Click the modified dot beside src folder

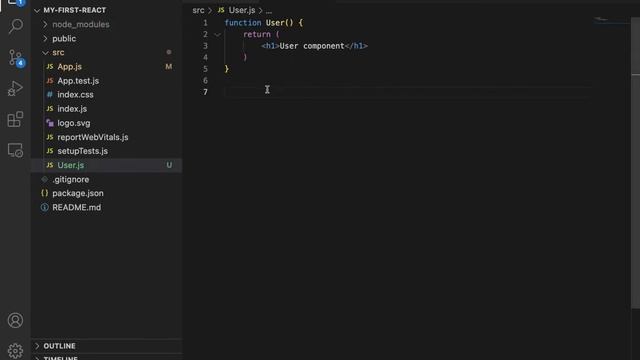pyautogui.click(x=169, y=52)
